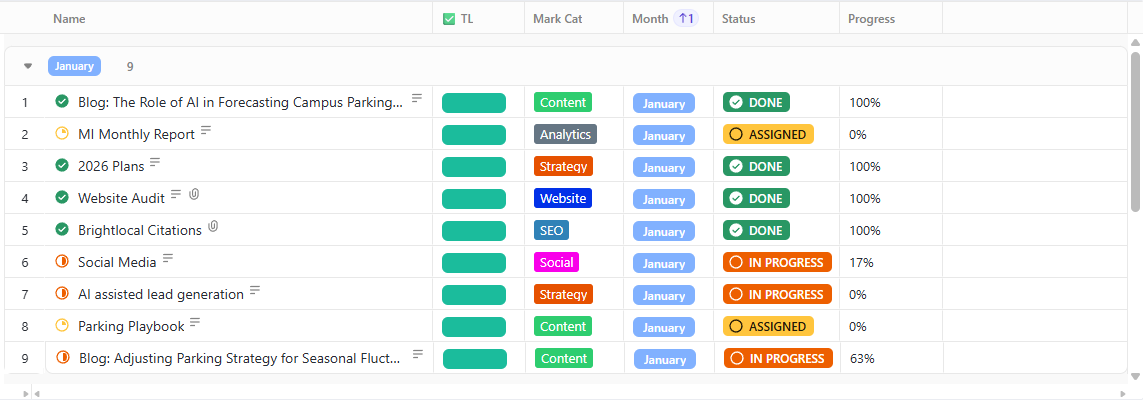This screenshot has width=1143, height=402.
Task: Click the sort ascending badge in the Month header
Action: click(686, 18)
